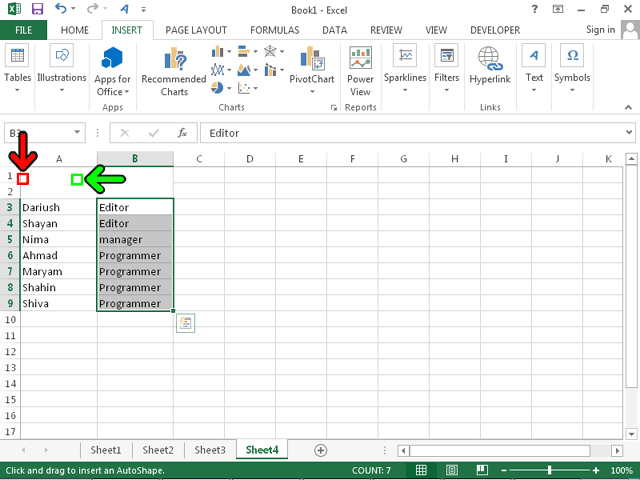Switch to Sheet2 tab
The image size is (640, 480).
click(158, 450)
